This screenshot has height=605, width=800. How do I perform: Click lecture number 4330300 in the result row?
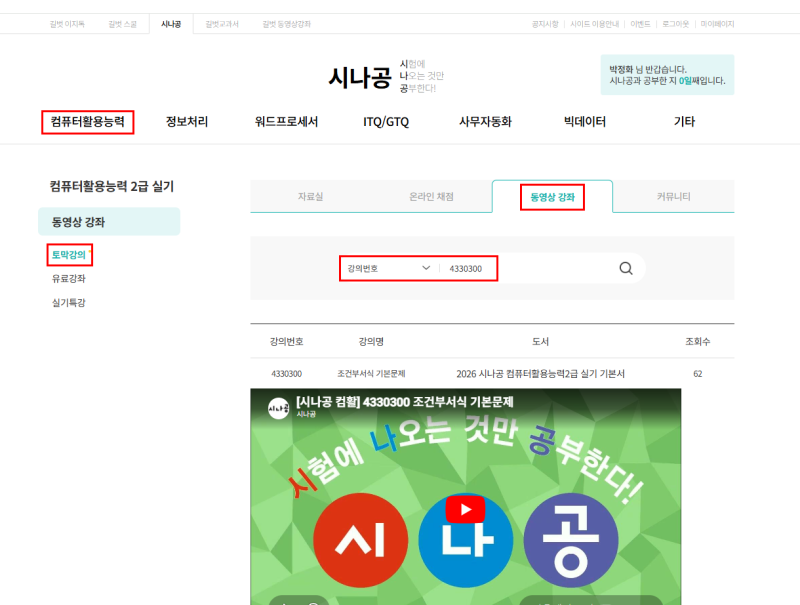click(286, 374)
